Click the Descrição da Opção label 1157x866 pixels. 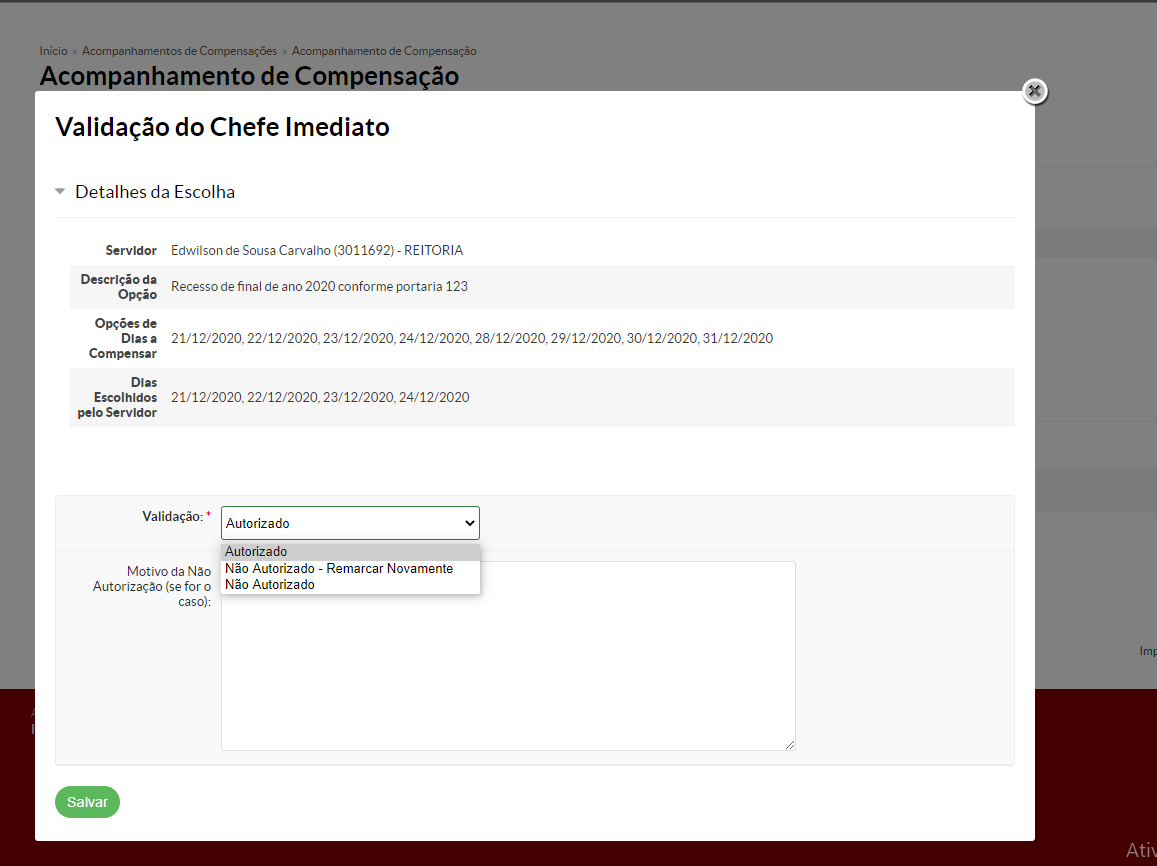(118, 287)
